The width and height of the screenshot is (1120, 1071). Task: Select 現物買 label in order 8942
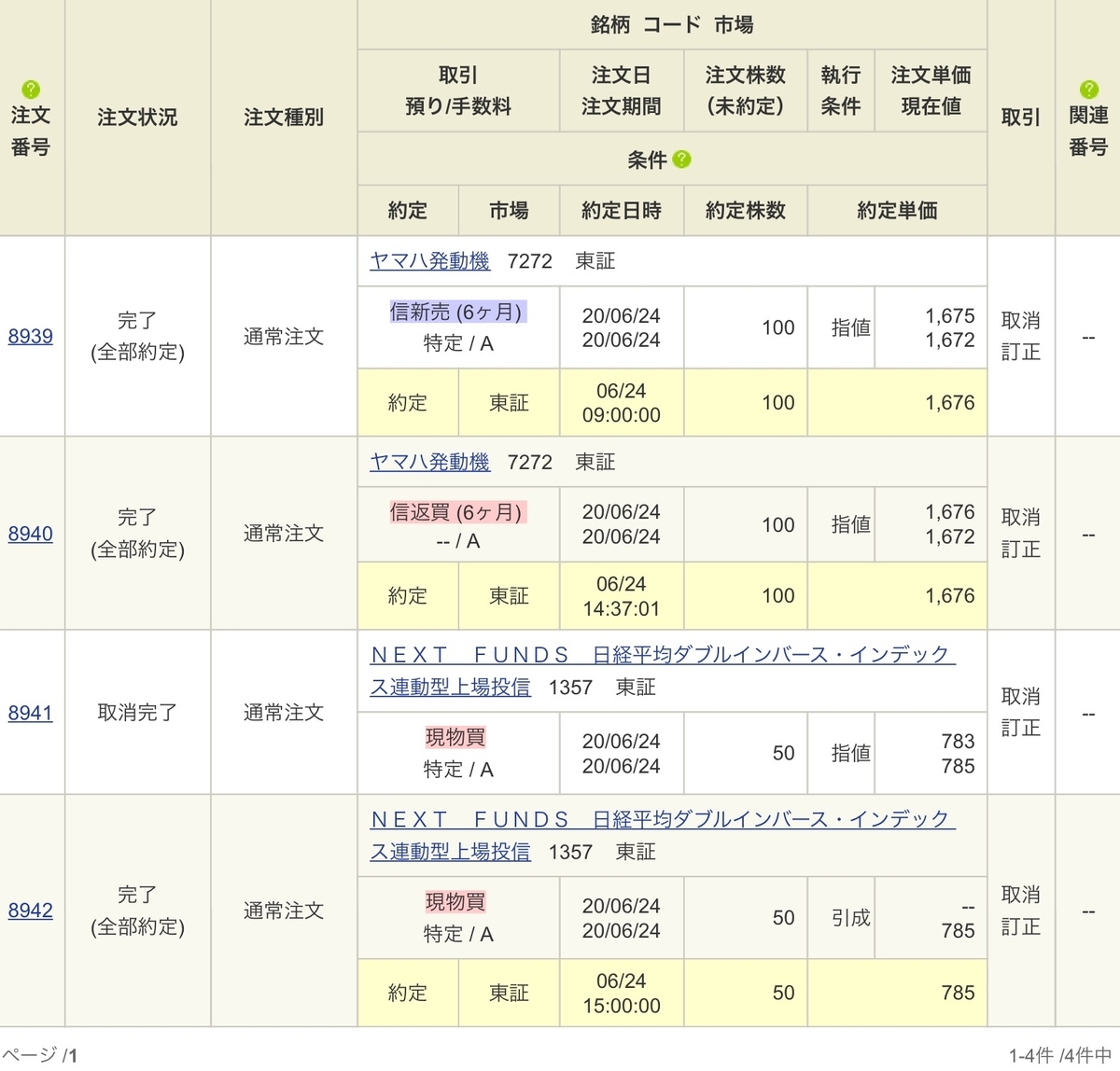[x=455, y=902]
